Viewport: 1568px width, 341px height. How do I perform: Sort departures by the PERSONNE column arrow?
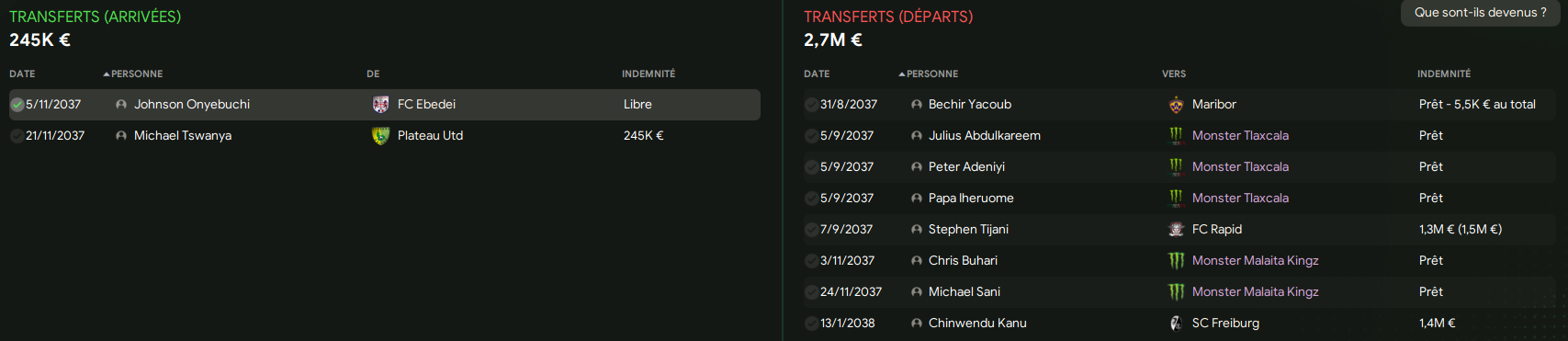[x=902, y=74]
